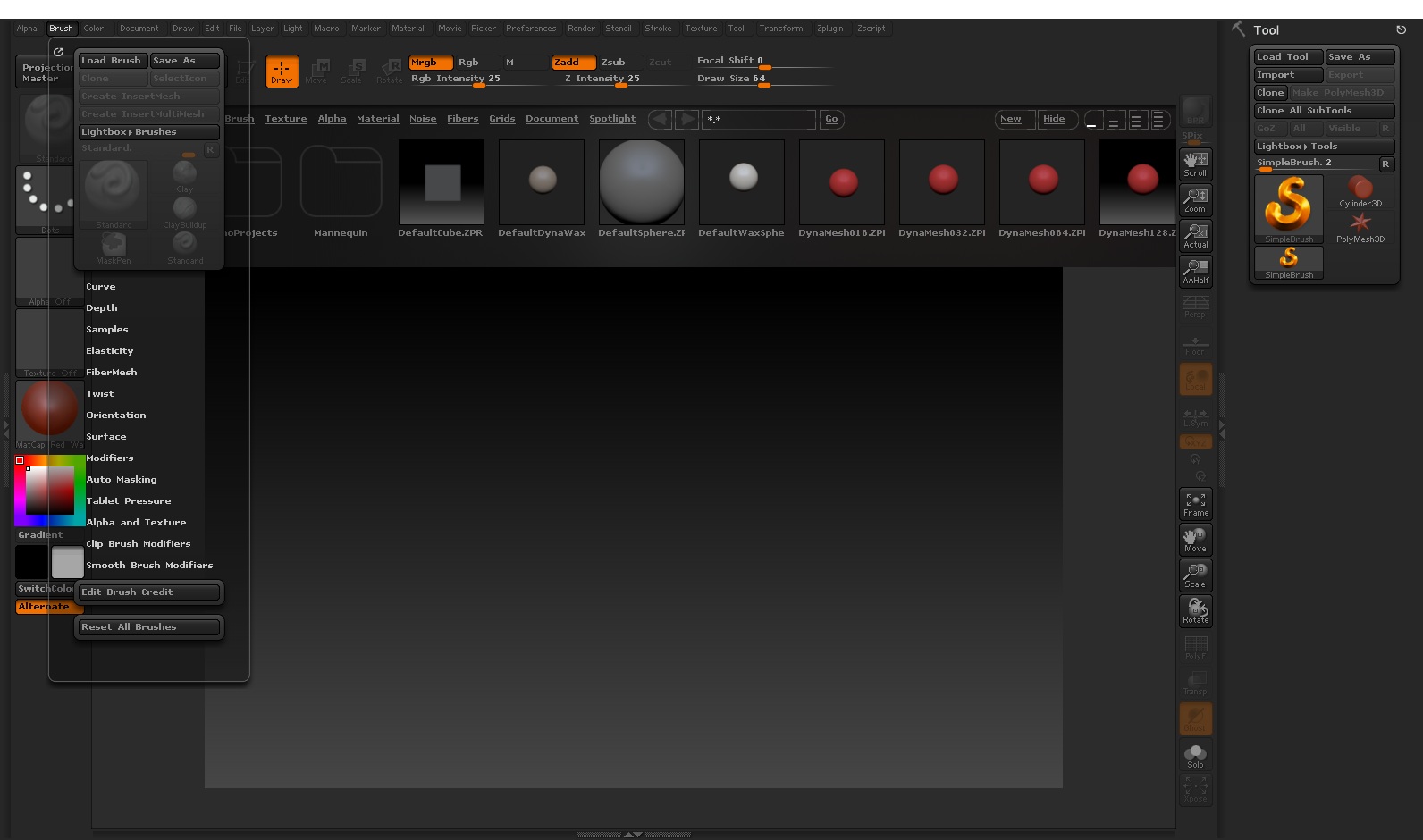
Task: Click the Reset All Brushes button
Action: coord(149,627)
